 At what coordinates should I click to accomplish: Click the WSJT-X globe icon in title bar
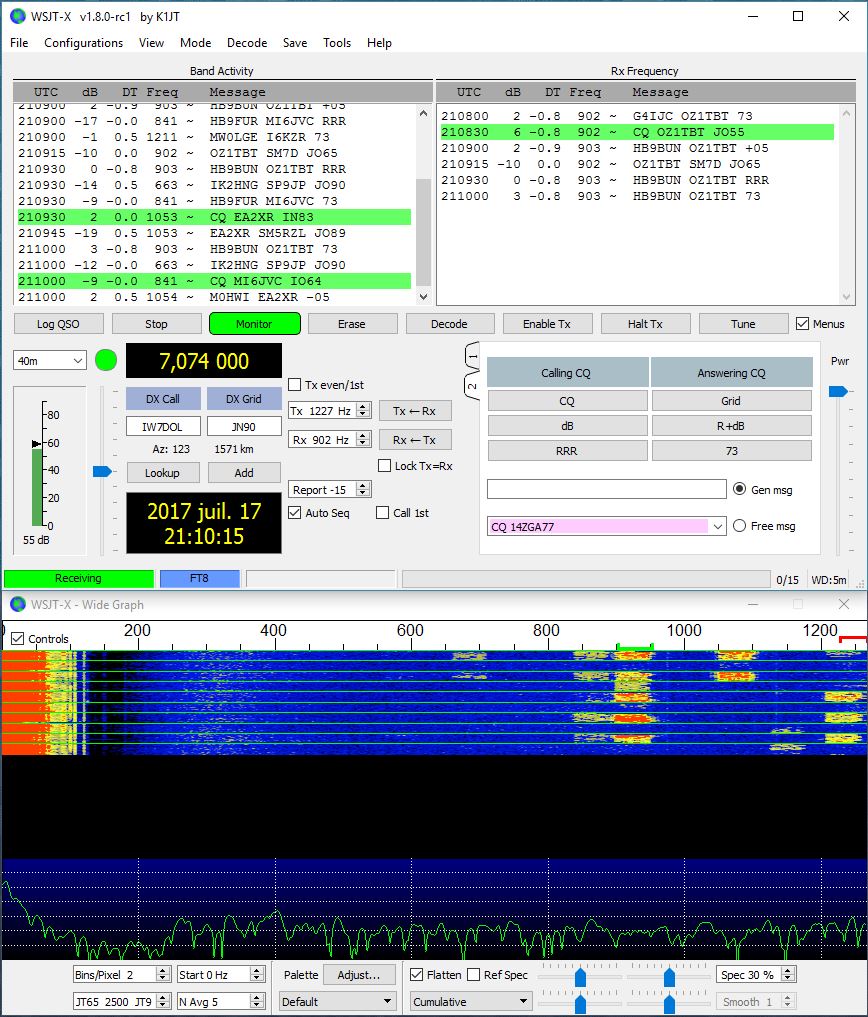pos(18,16)
